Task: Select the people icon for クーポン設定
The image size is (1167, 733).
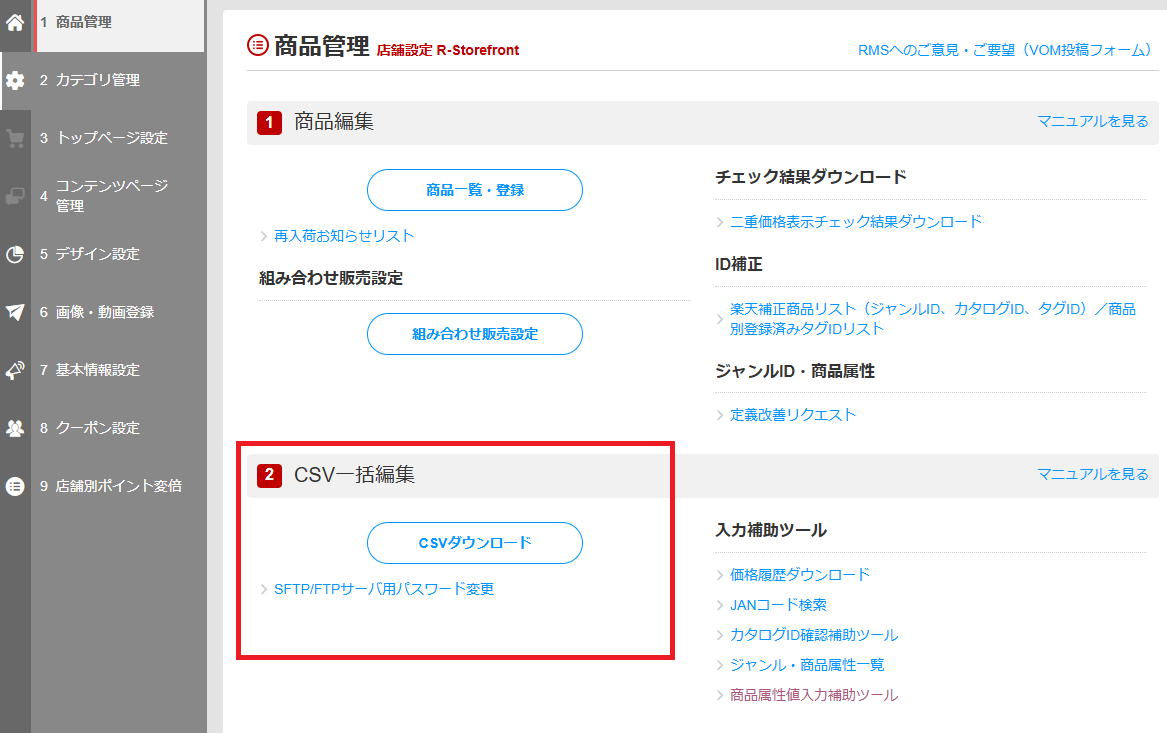Action: tap(14, 428)
